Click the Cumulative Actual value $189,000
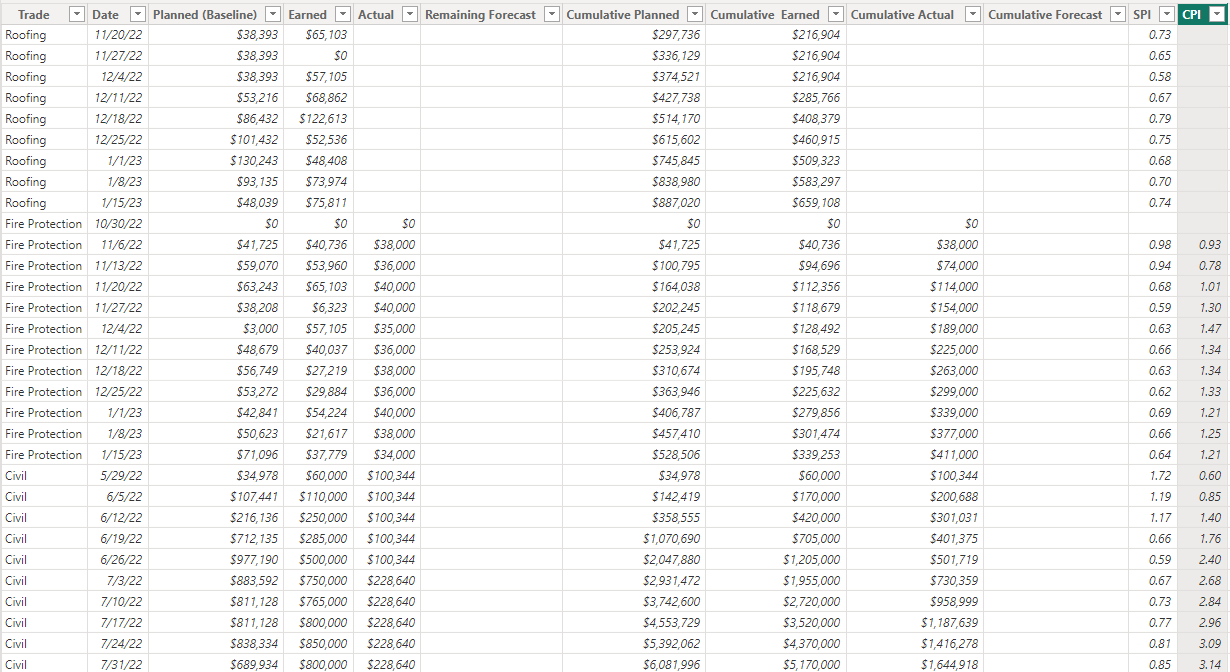1230x672 pixels. [954, 329]
